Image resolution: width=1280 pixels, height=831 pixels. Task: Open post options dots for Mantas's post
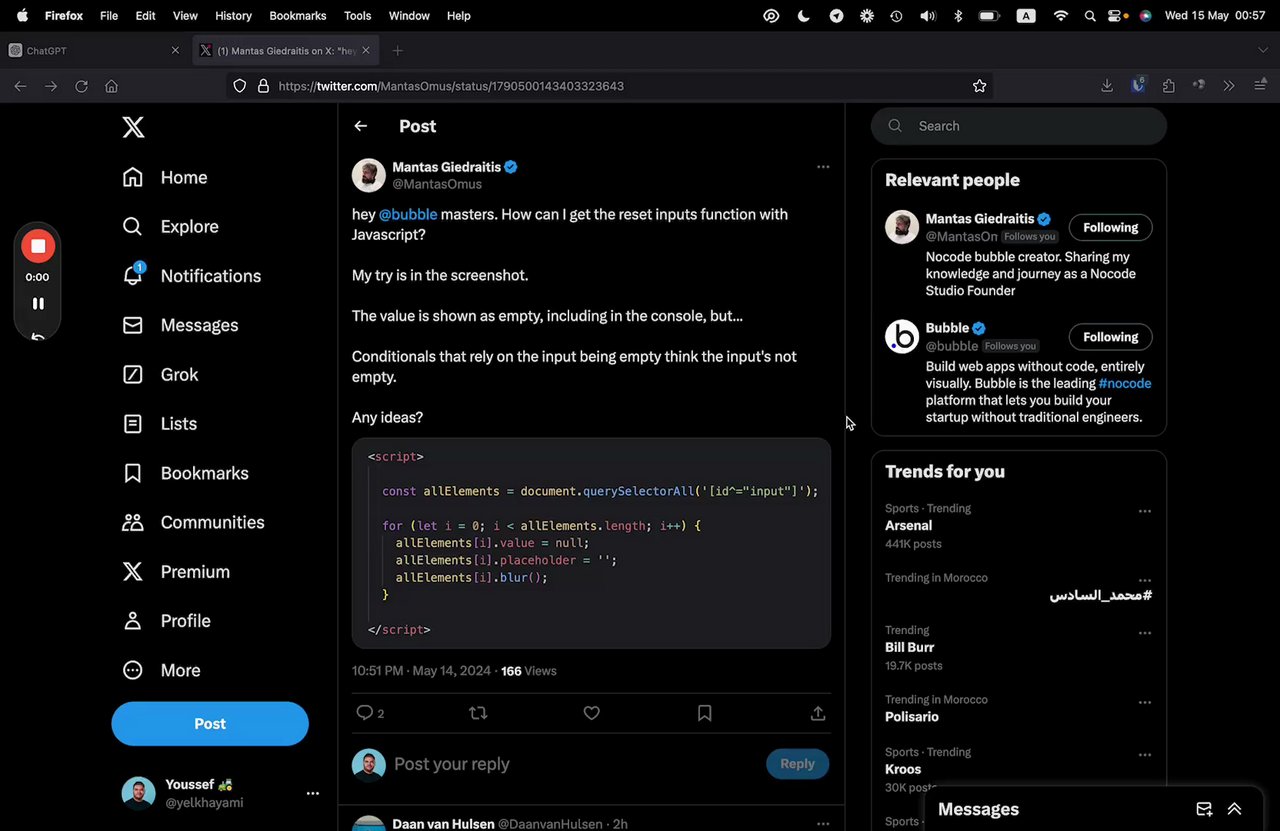pyautogui.click(x=823, y=167)
